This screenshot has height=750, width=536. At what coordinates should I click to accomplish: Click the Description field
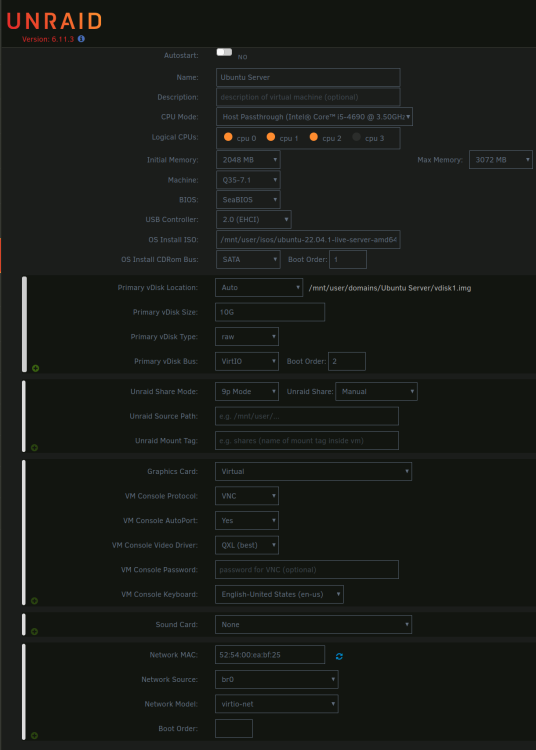click(308, 97)
